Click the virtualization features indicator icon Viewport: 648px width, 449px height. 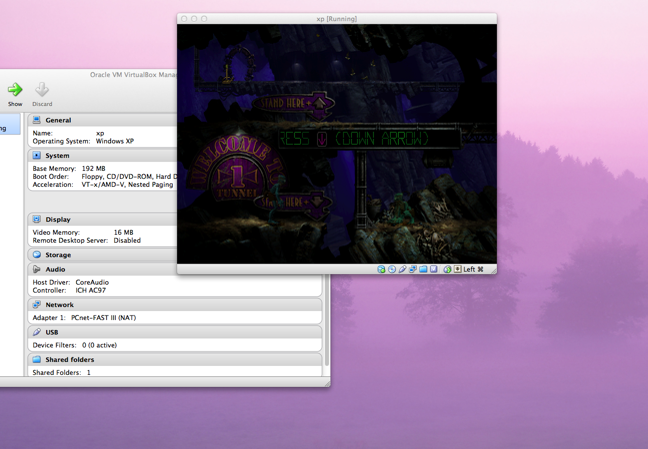click(x=434, y=269)
